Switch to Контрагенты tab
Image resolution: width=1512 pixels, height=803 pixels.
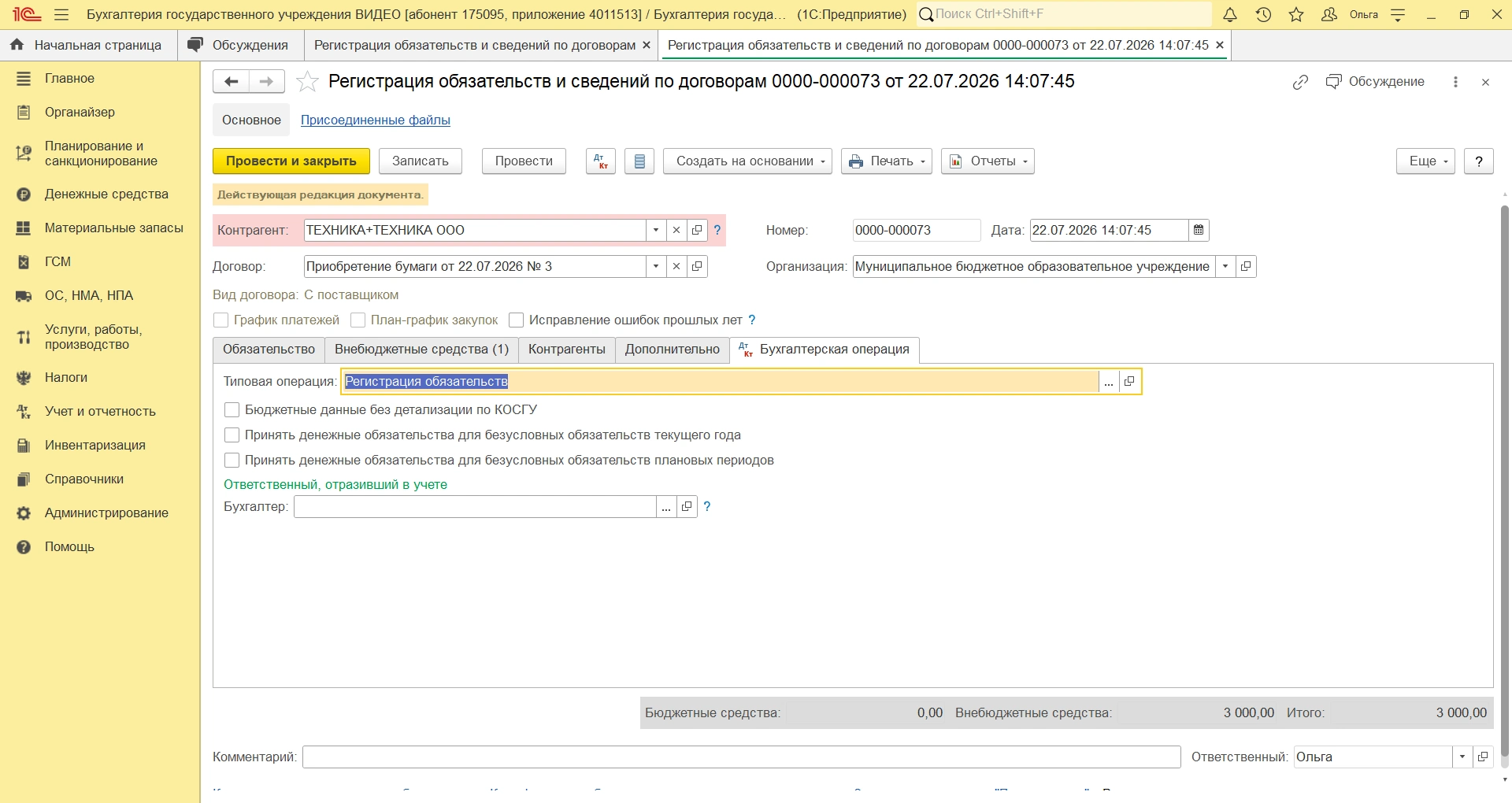[567, 350]
